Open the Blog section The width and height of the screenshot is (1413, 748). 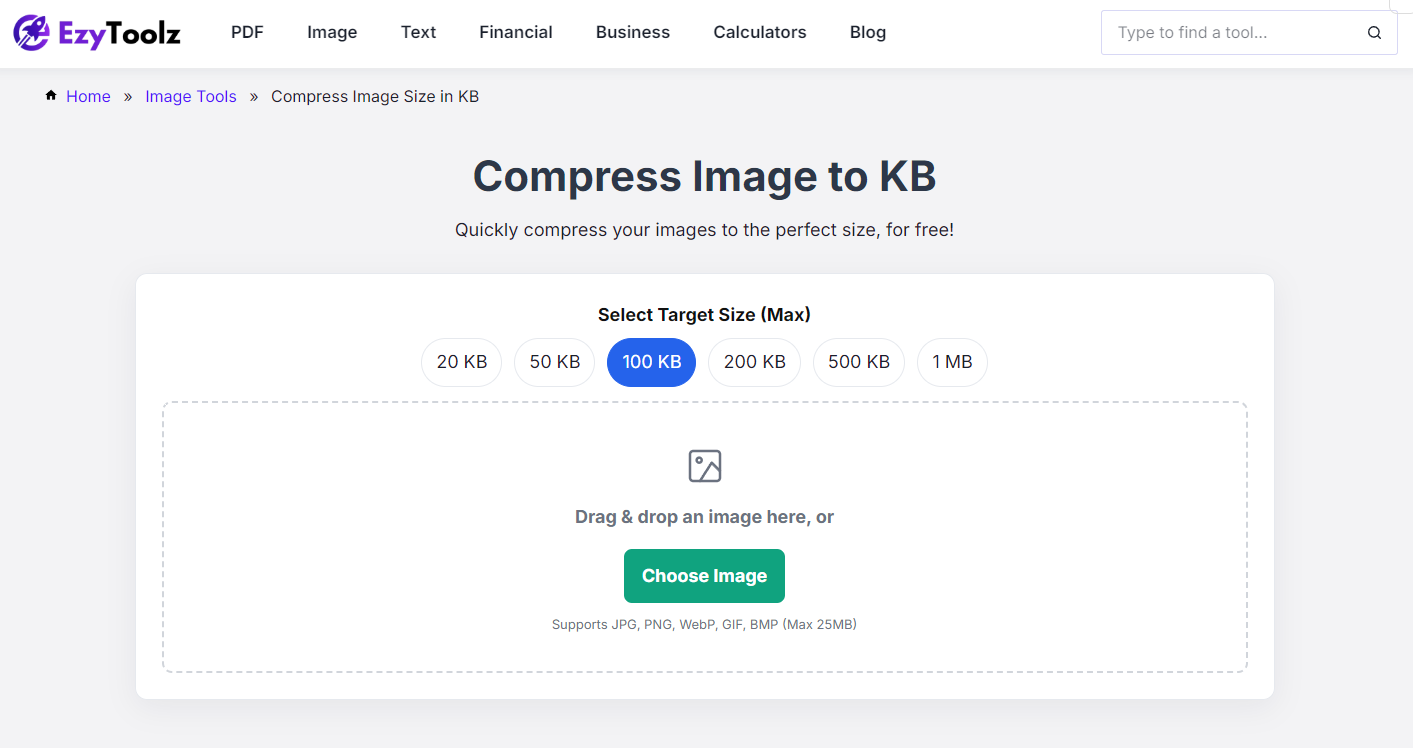coord(867,32)
